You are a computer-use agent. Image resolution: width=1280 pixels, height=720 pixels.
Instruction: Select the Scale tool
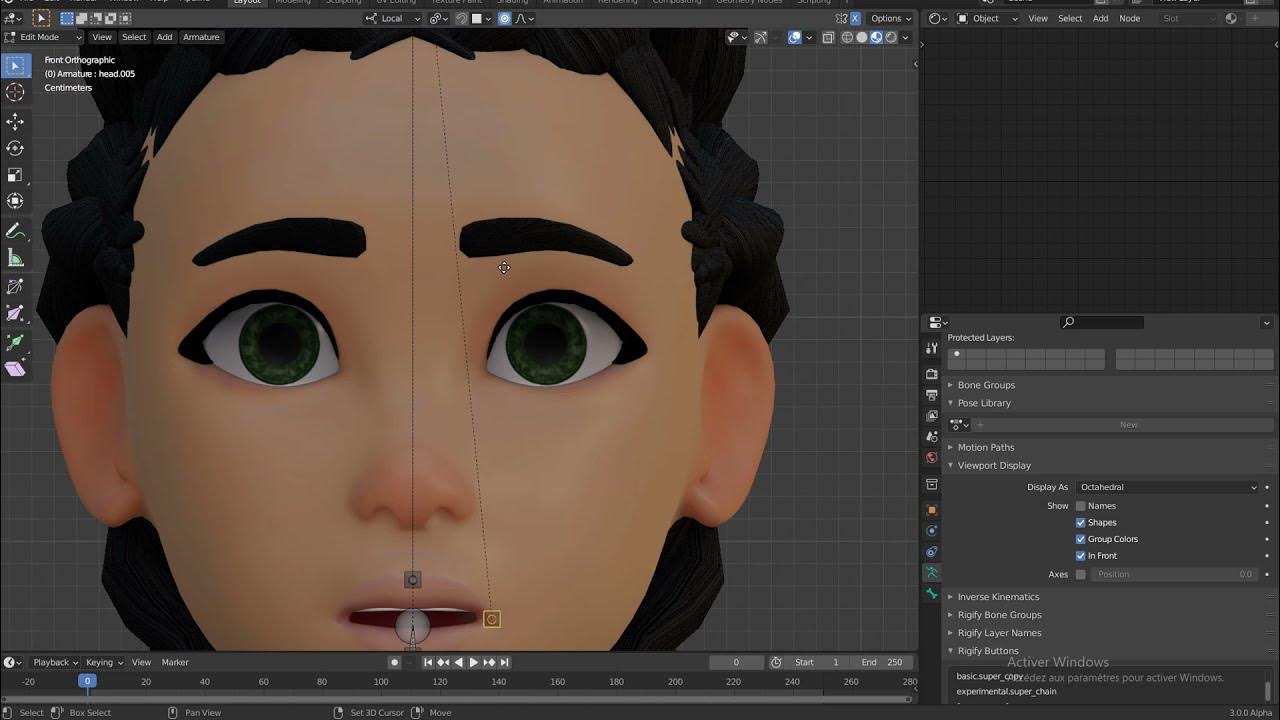[15, 174]
